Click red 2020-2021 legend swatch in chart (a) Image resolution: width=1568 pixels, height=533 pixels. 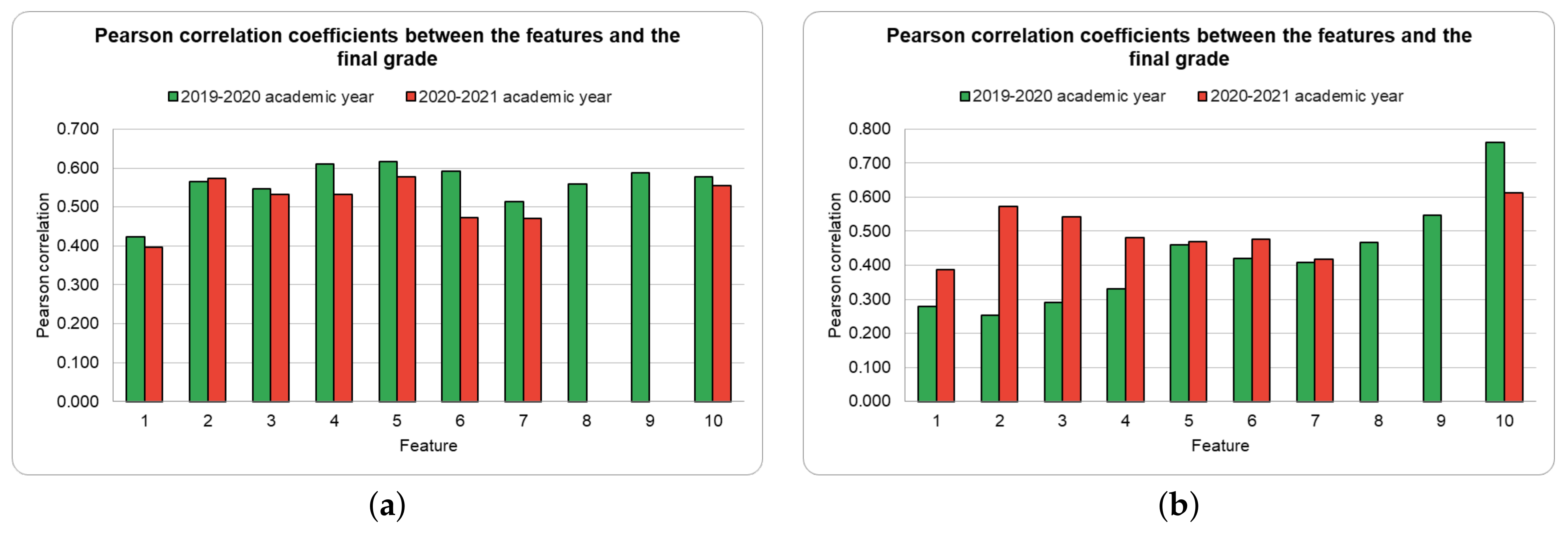click(411, 97)
